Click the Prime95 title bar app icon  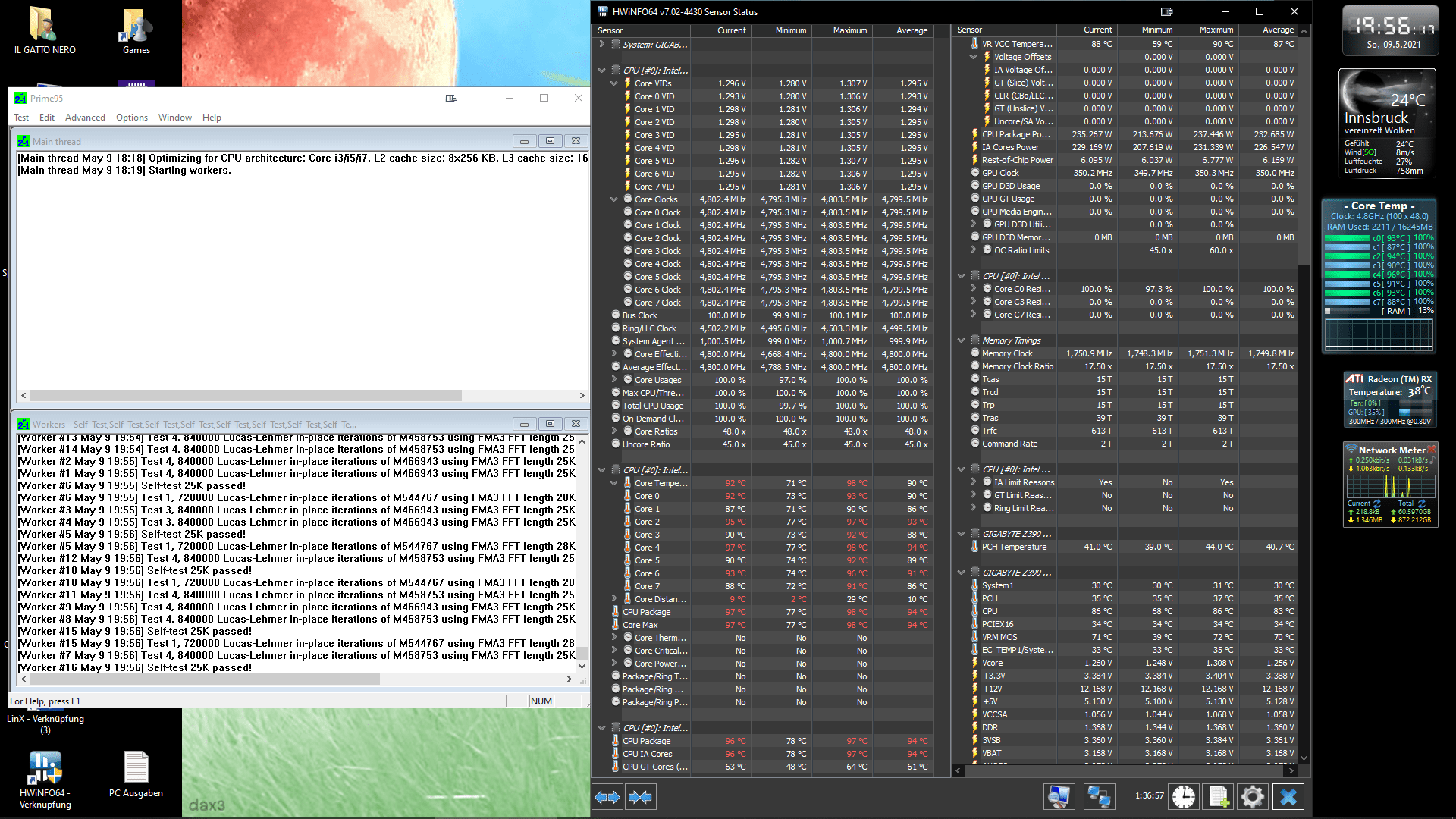[x=20, y=98]
